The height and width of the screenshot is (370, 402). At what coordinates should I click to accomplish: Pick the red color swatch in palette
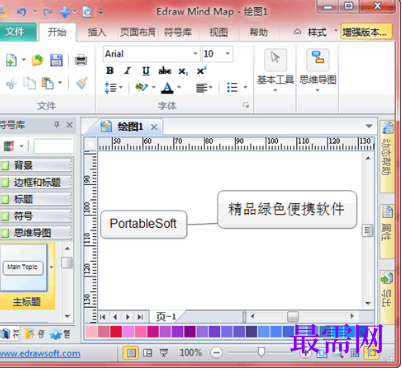point(116,332)
